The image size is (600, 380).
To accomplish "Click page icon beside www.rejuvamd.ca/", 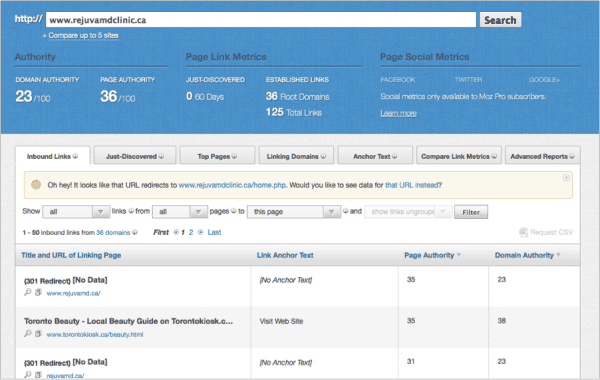I will [x=38, y=292].
